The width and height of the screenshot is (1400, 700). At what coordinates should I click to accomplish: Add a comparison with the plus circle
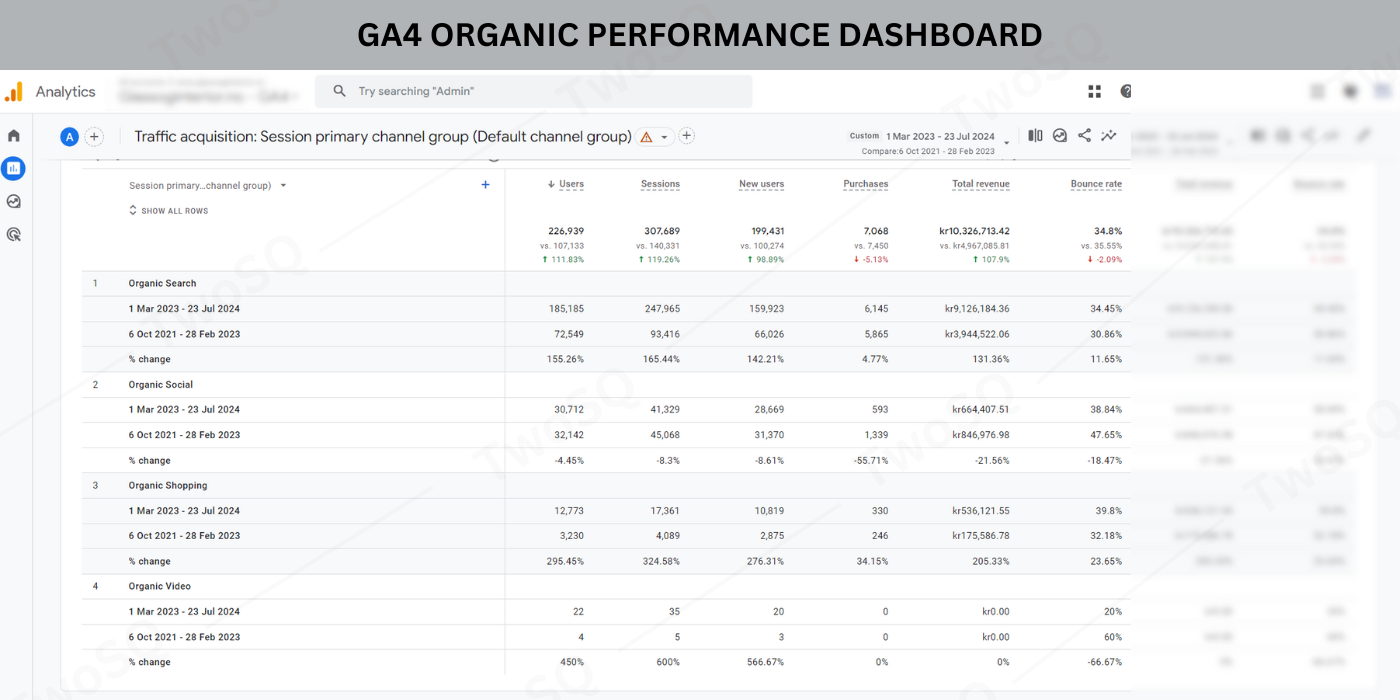94,137
